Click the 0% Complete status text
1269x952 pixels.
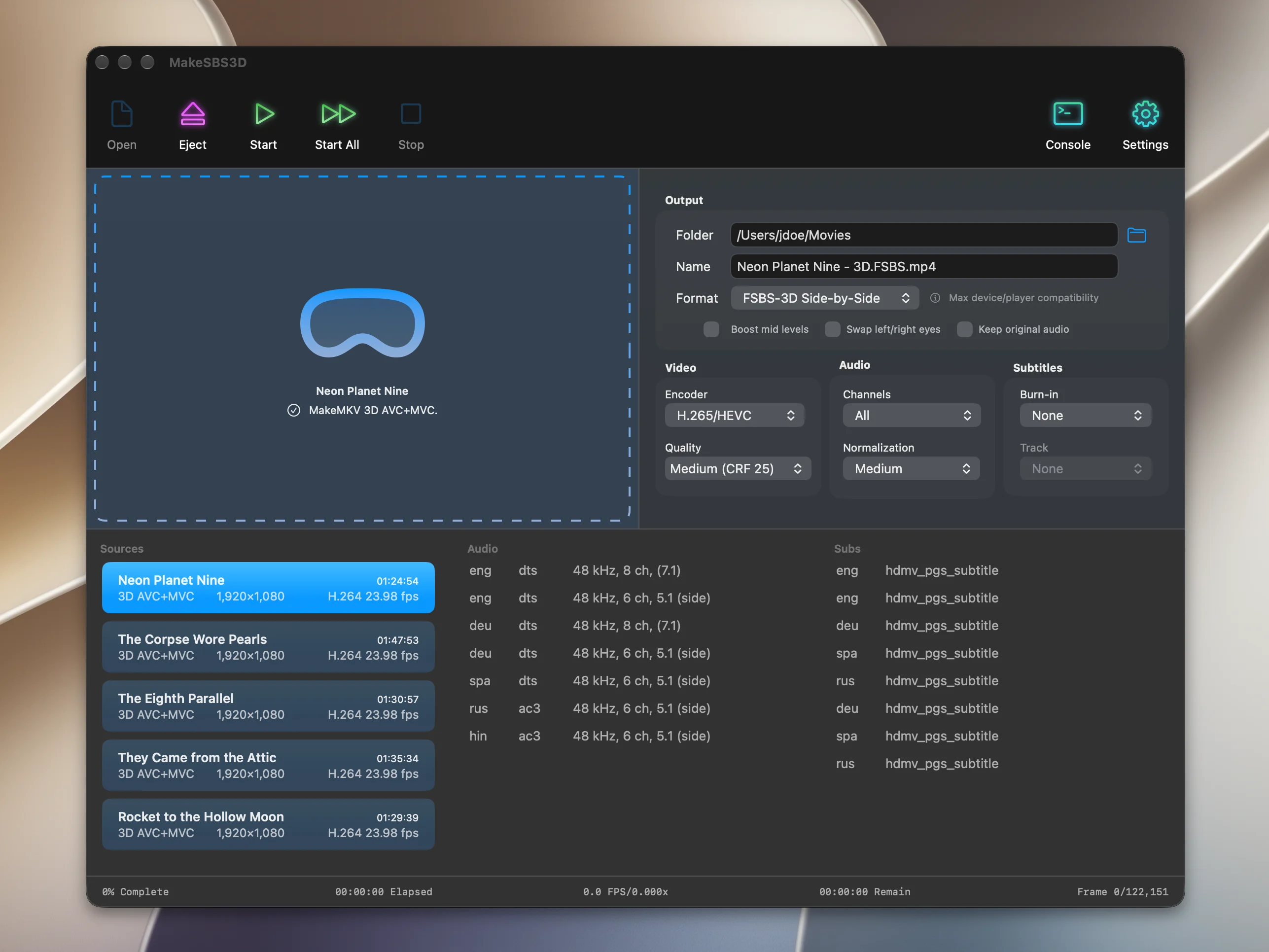[x=136, y=892]
